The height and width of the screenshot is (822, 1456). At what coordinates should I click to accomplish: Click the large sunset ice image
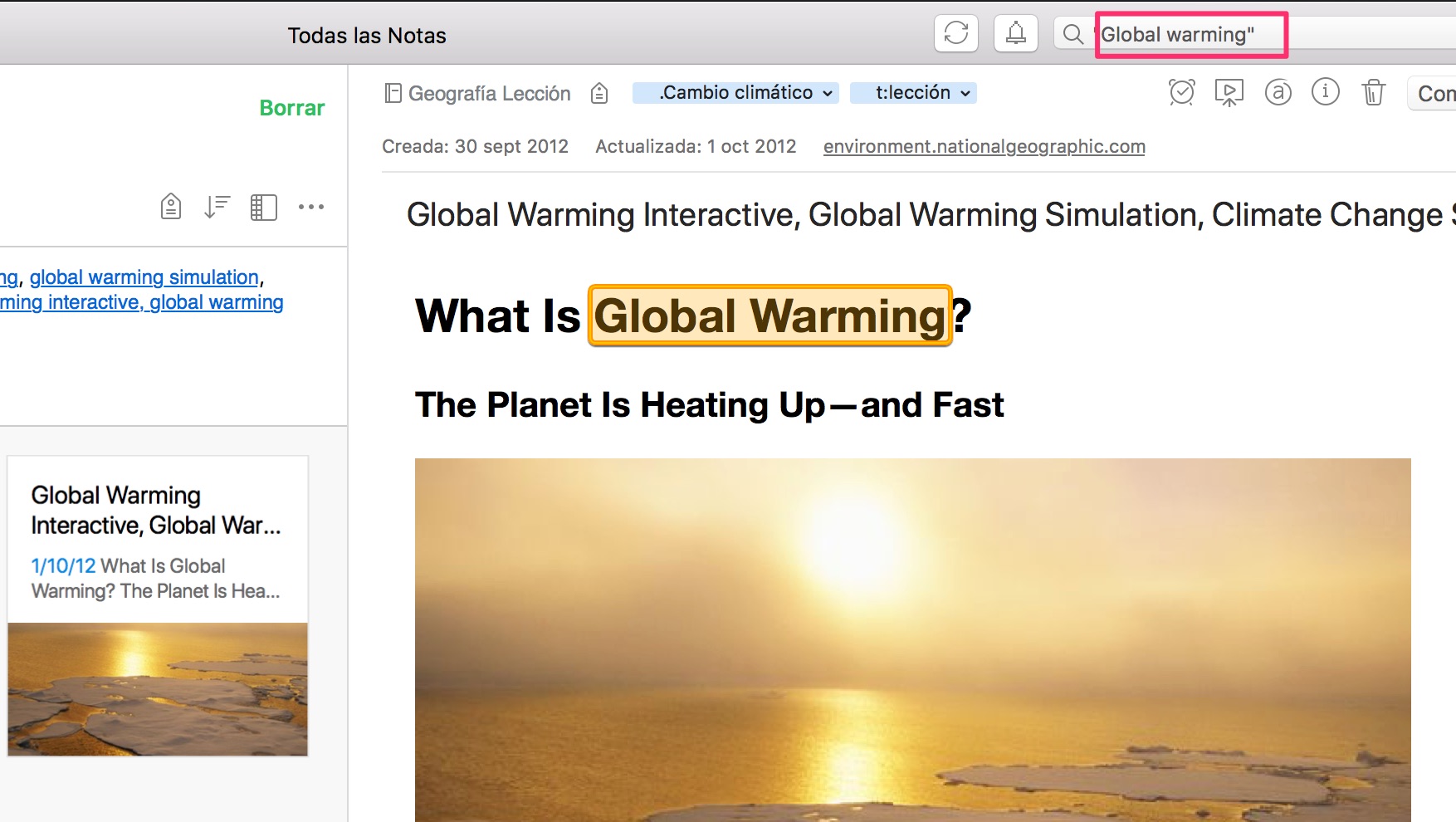(x=913, y=640)
